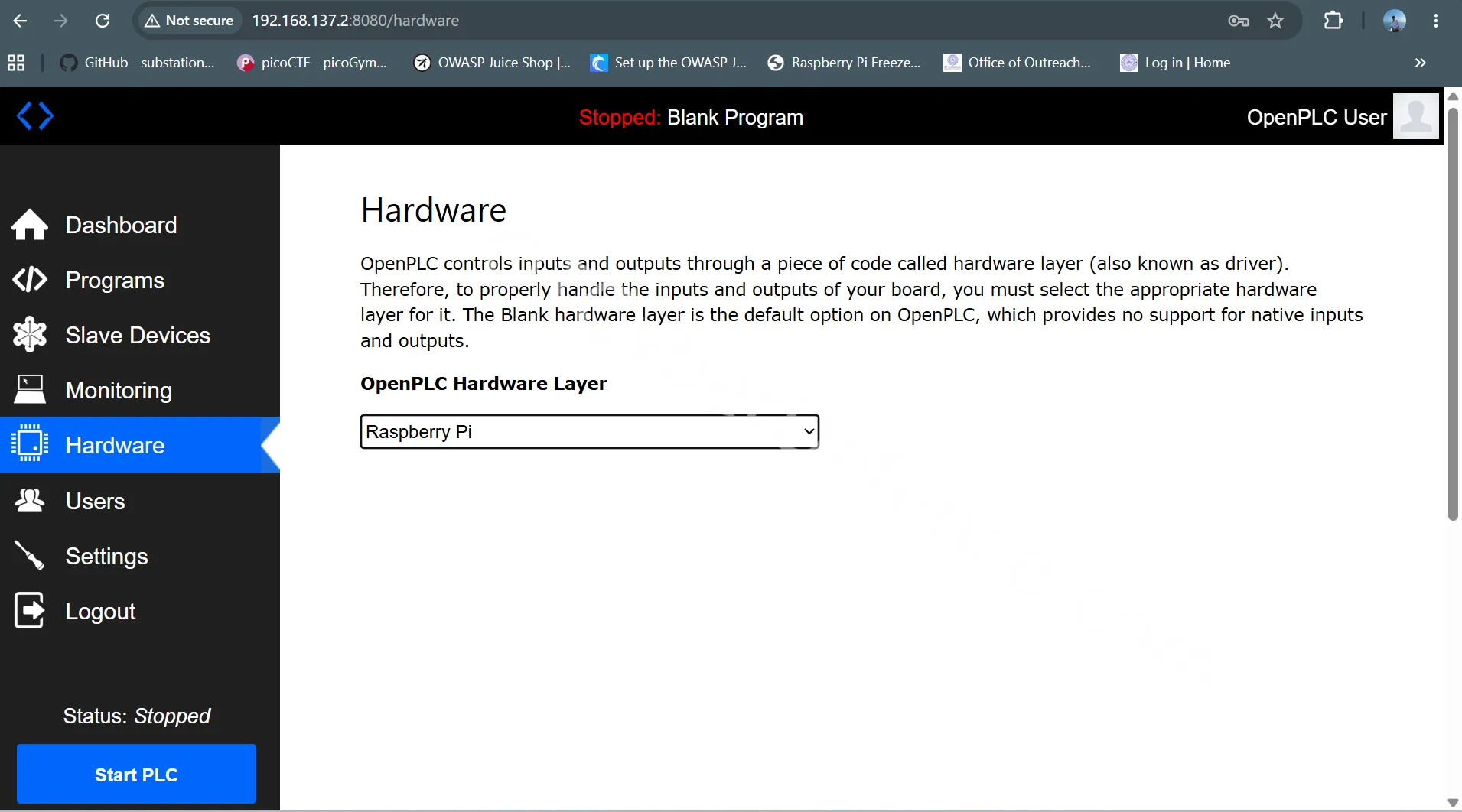
Task: Click the Logout door icon
Action: tap(30, 611)
